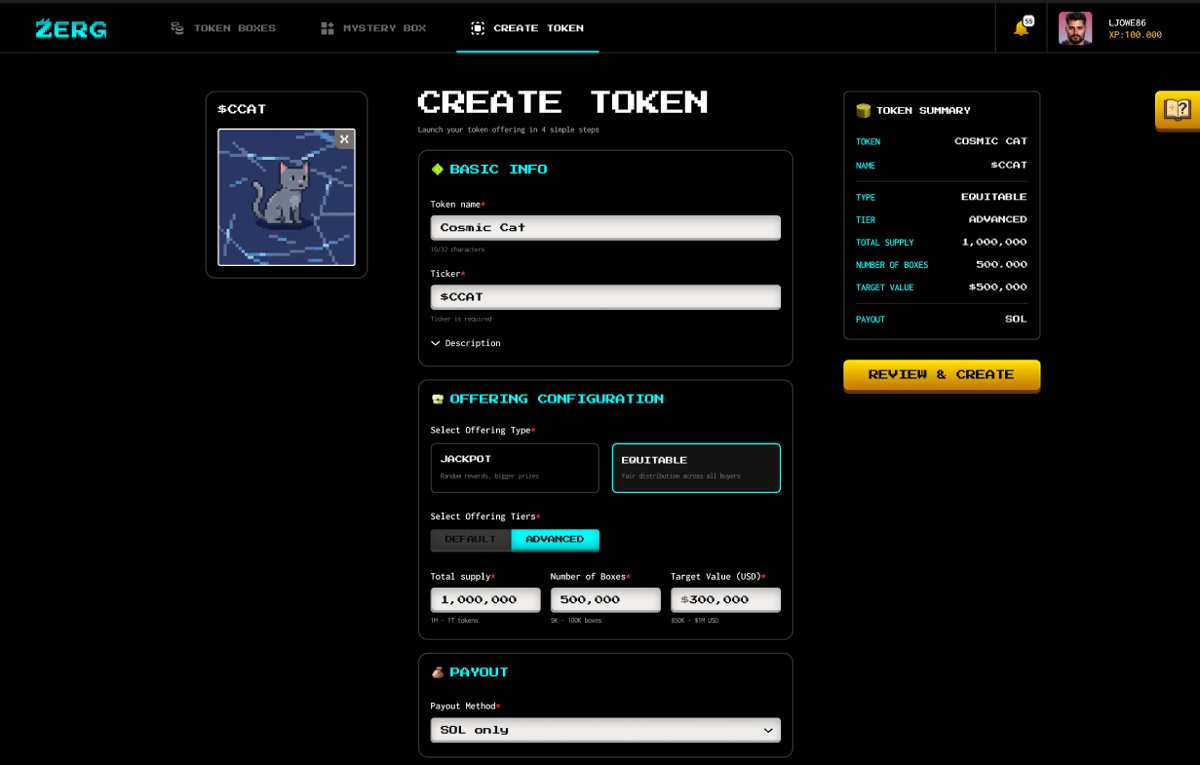Click the summary payout value SOL
This screenshot has height=765, width=1200.
click(1015, 319)
